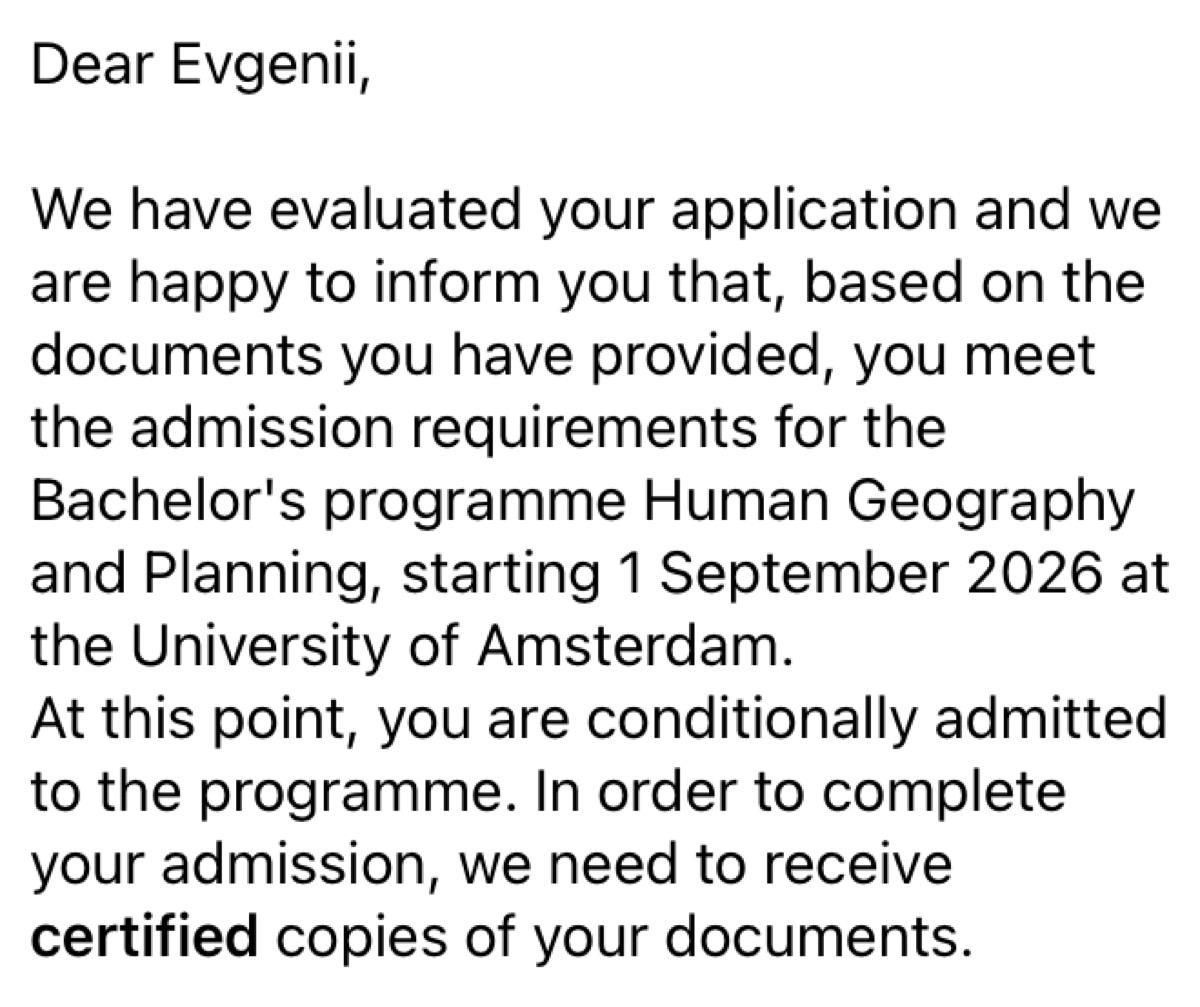This screenshot has width=1200, height=1007.
Task: Click the phrase "we need to receive"
Action: (x=704, y=864)
